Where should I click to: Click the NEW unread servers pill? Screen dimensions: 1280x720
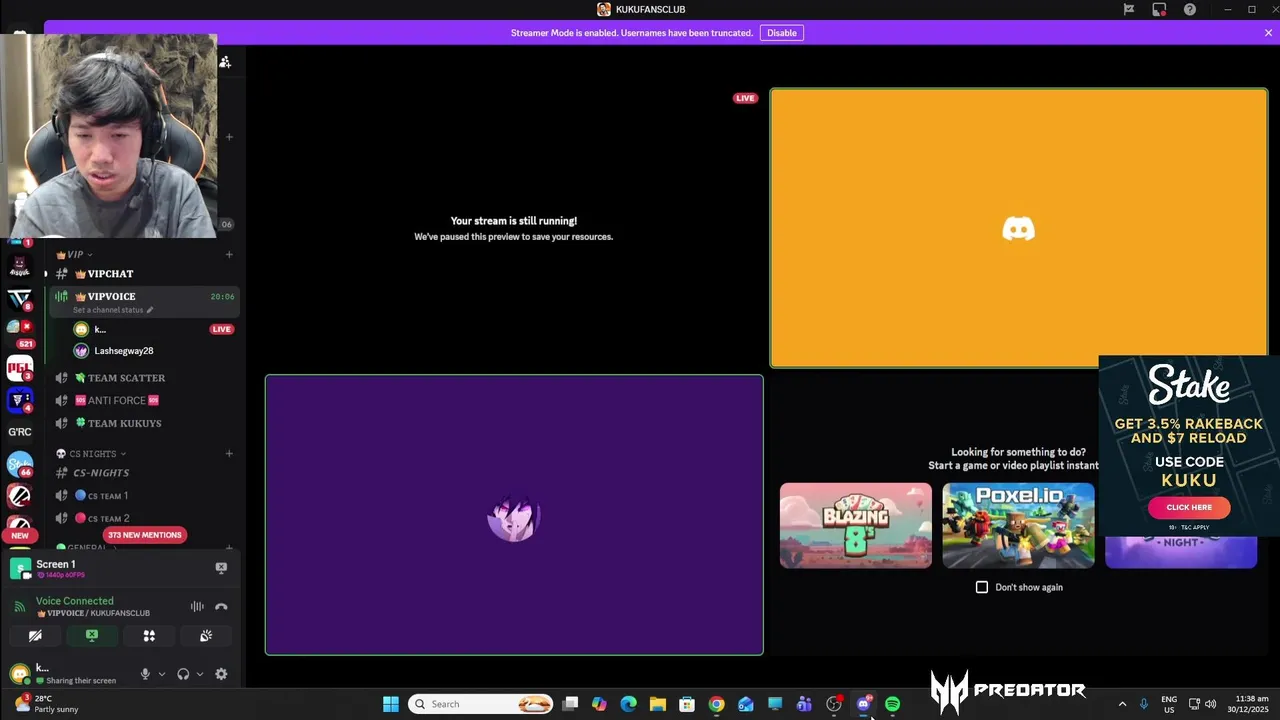point(20,536)
